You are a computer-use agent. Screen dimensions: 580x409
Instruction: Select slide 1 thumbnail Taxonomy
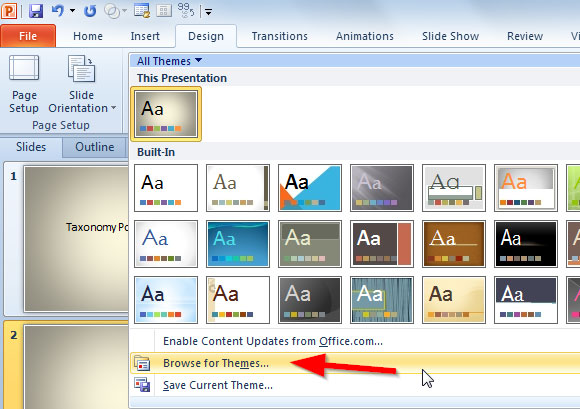pos(77,239)
